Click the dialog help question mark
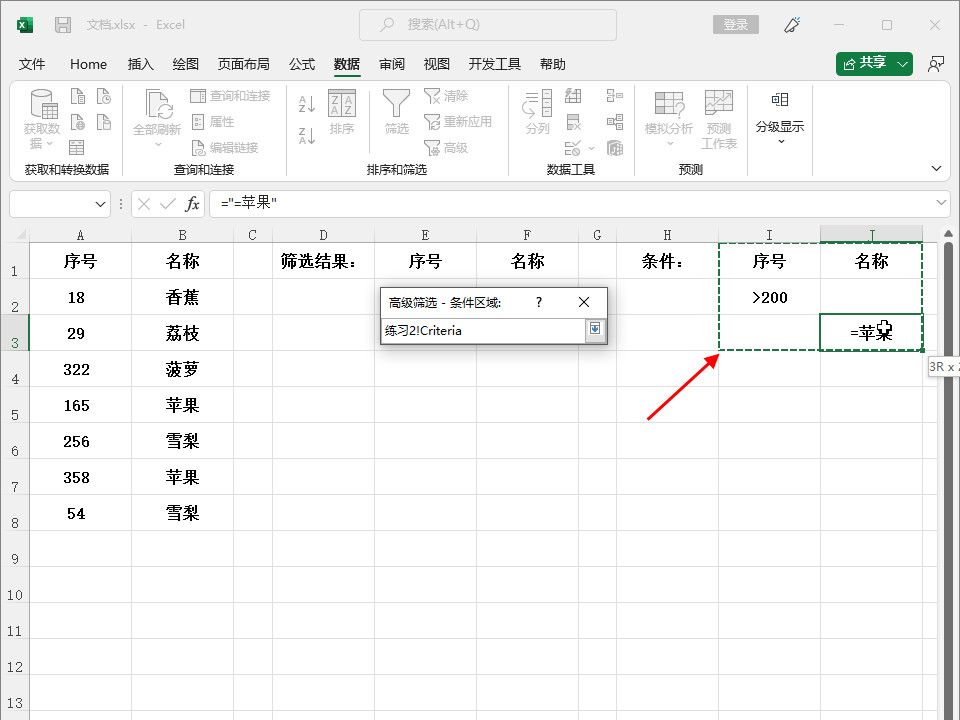The image size is (960, 720). (539, 302)
